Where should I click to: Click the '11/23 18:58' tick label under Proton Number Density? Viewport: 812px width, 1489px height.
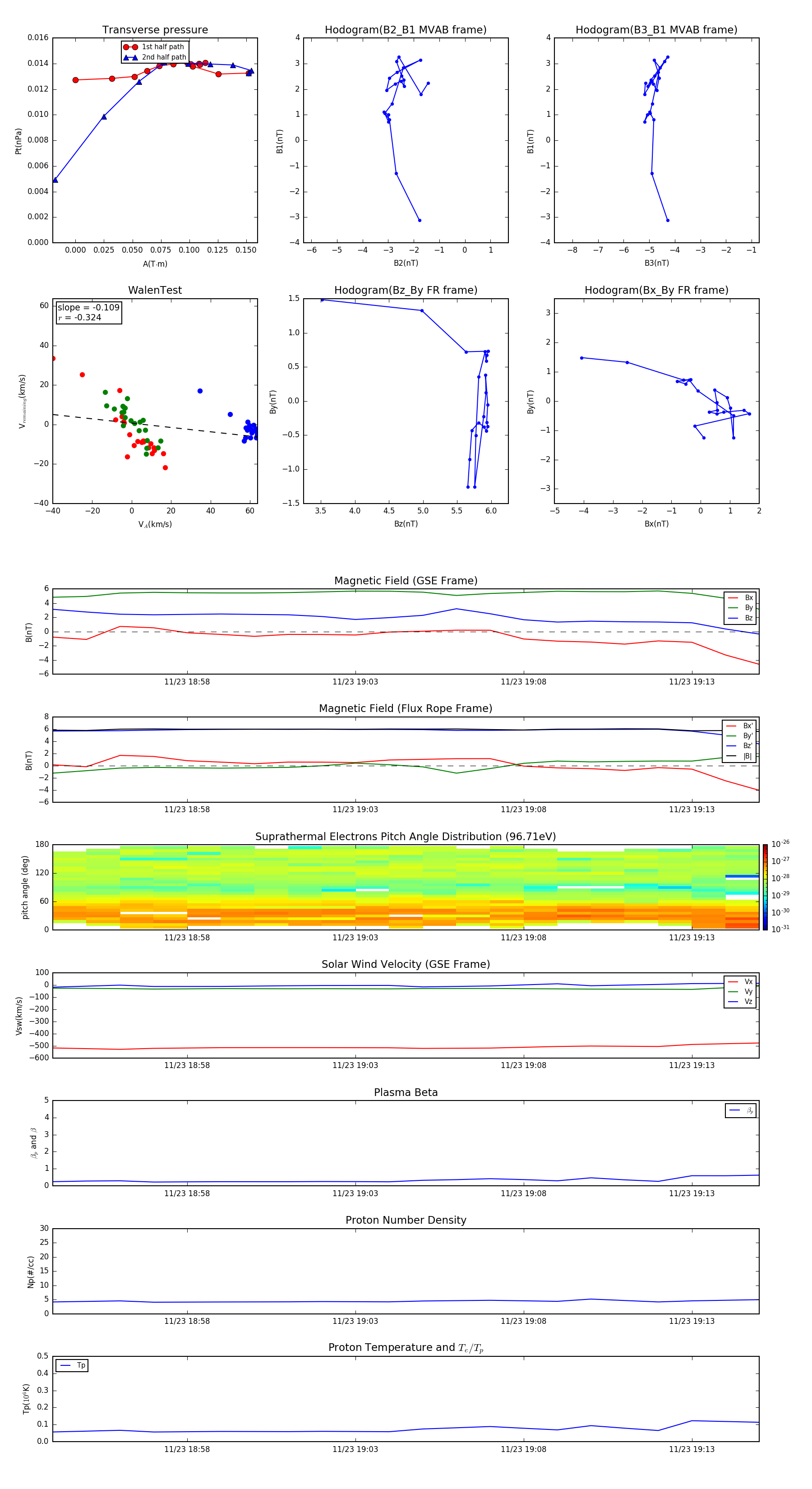click(187, 1321)
